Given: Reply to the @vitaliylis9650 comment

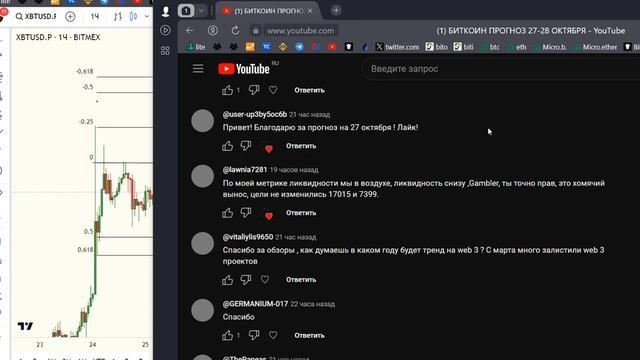Looking at the screenshot, I should 301,280.
